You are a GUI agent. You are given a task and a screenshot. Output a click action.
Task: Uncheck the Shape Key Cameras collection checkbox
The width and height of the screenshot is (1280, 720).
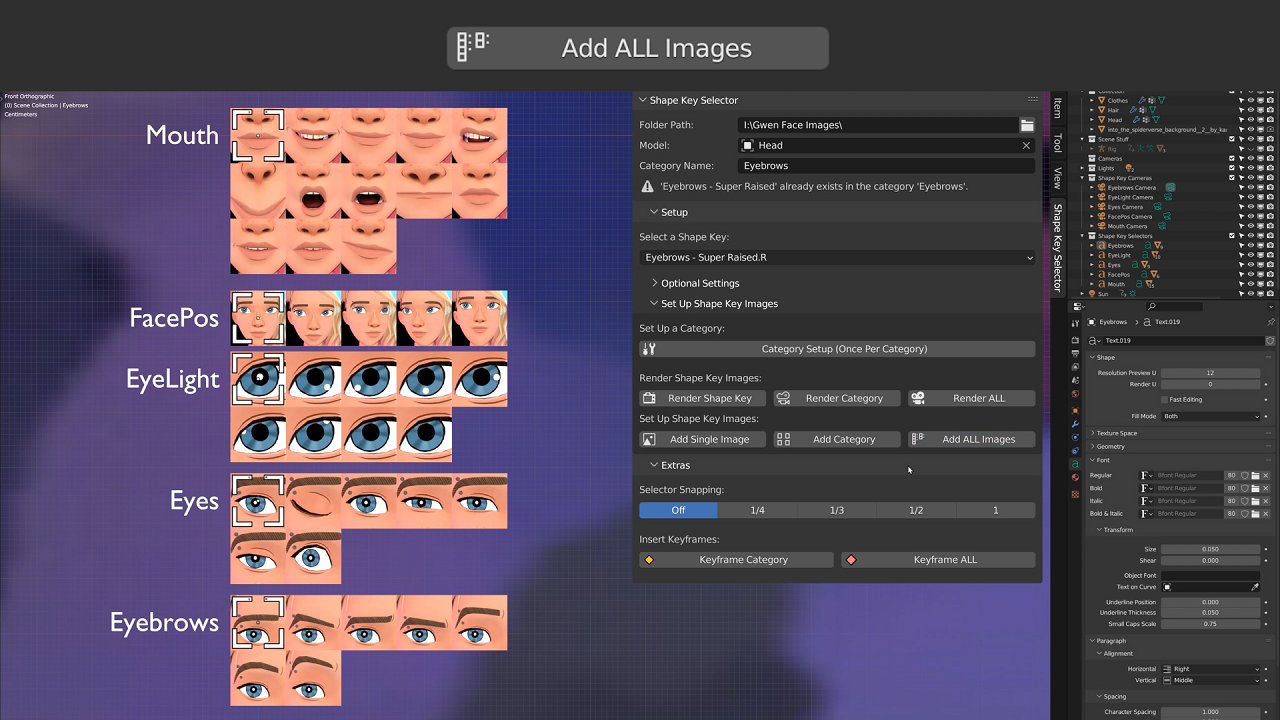pyautogui.click(x=1232, y=178)
